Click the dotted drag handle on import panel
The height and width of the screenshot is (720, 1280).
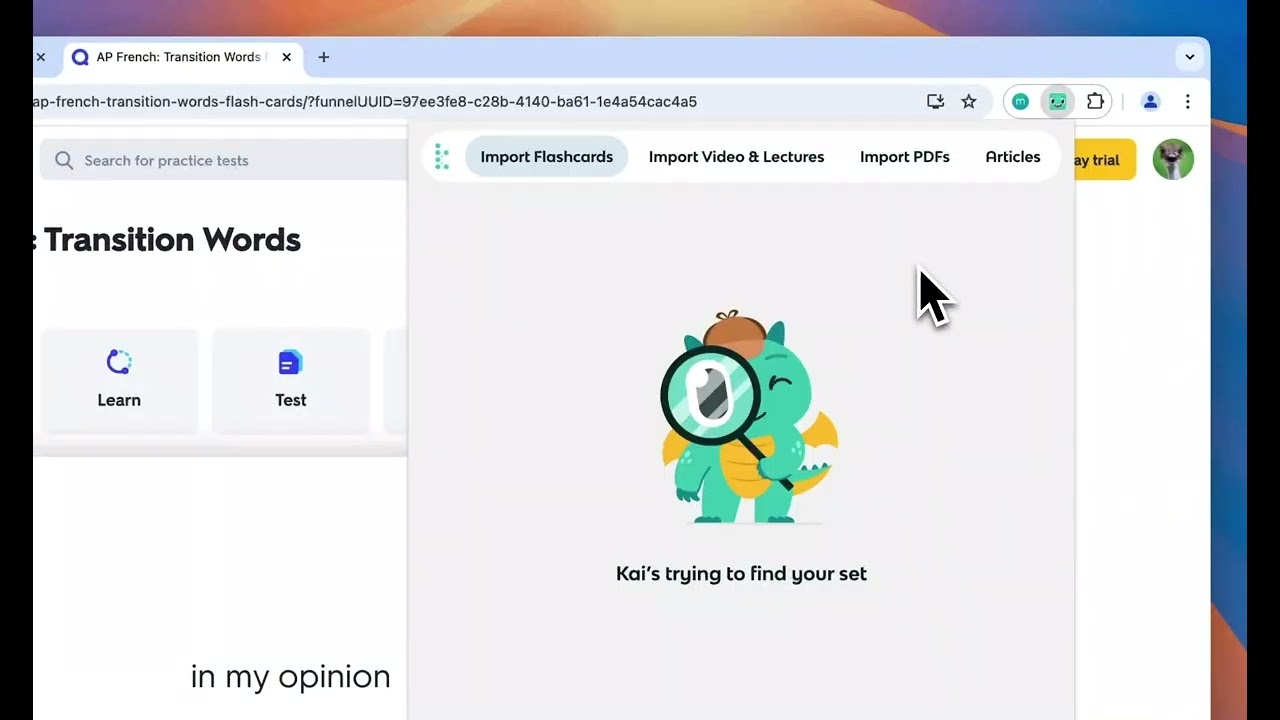[x=442, y=157]
